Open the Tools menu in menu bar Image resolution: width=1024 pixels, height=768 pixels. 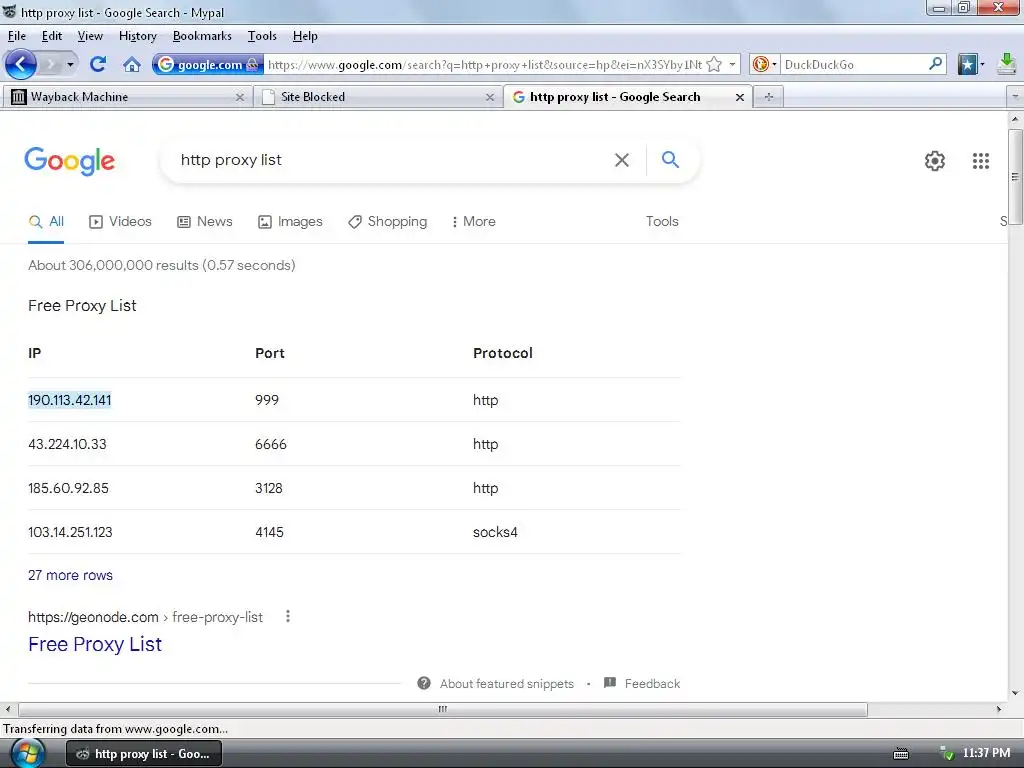pyautogui.click(x=262, y=36)
